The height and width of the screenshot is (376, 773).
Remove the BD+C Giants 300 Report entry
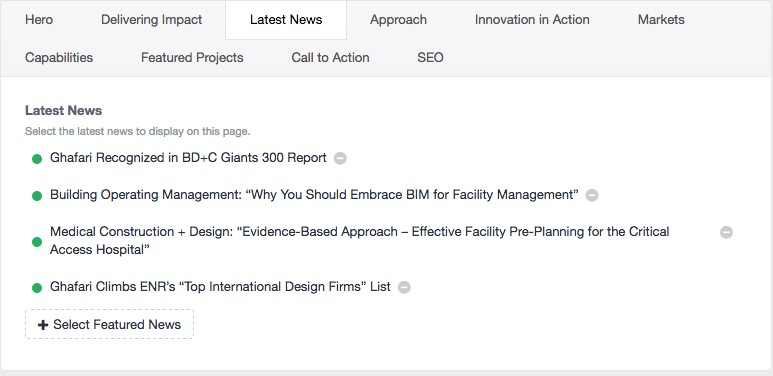click(x=340, y=158)
